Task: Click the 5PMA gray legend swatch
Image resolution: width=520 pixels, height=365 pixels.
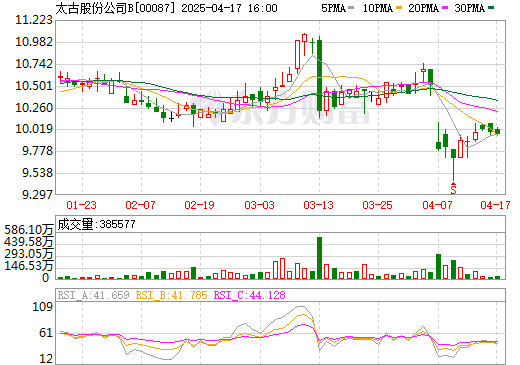Action: [x=351, y=7]
